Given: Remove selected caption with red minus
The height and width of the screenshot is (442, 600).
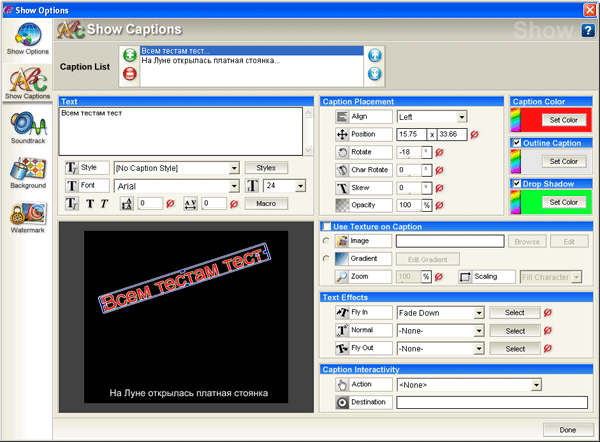Looking at the screenshot, I should point(130,73).
